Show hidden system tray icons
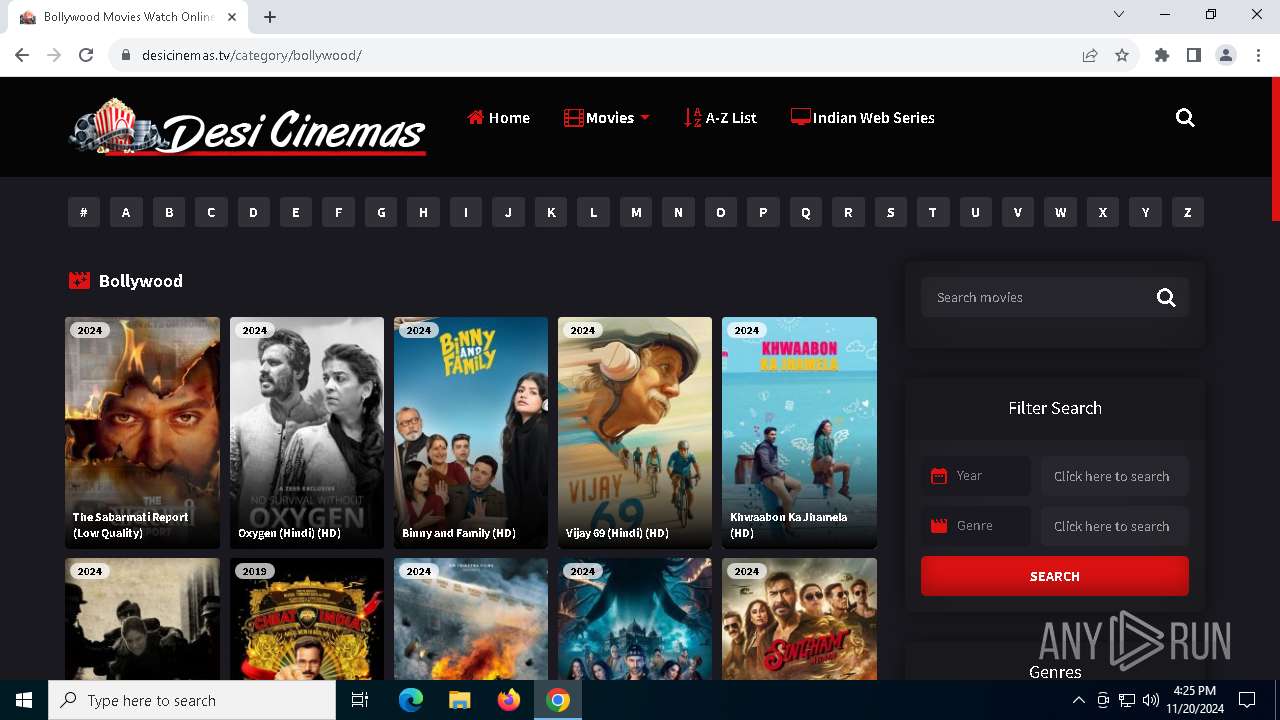Viewport: 1280px width, 720px height. pyautogui.click(x=1078, y=700)
